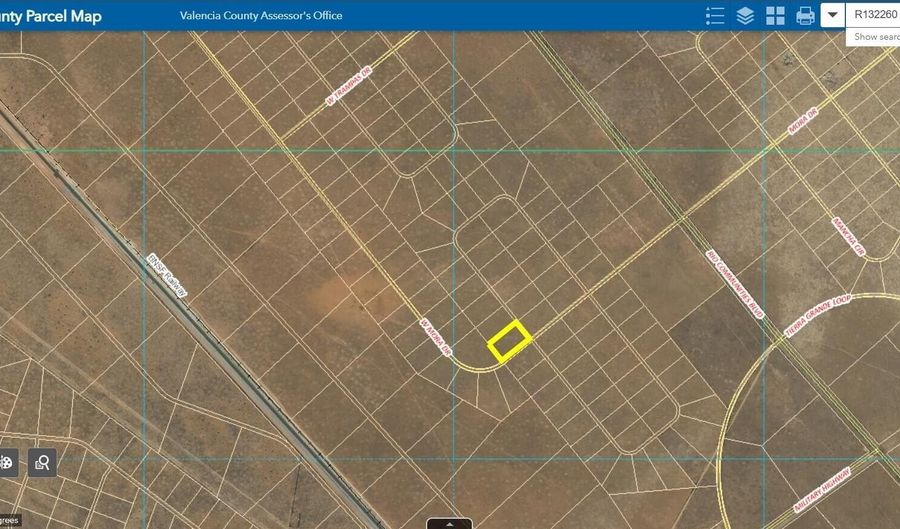Viewport: 900px width, 529px height.
Task: Click the Show search results suggestion
Action: [874, 37]
